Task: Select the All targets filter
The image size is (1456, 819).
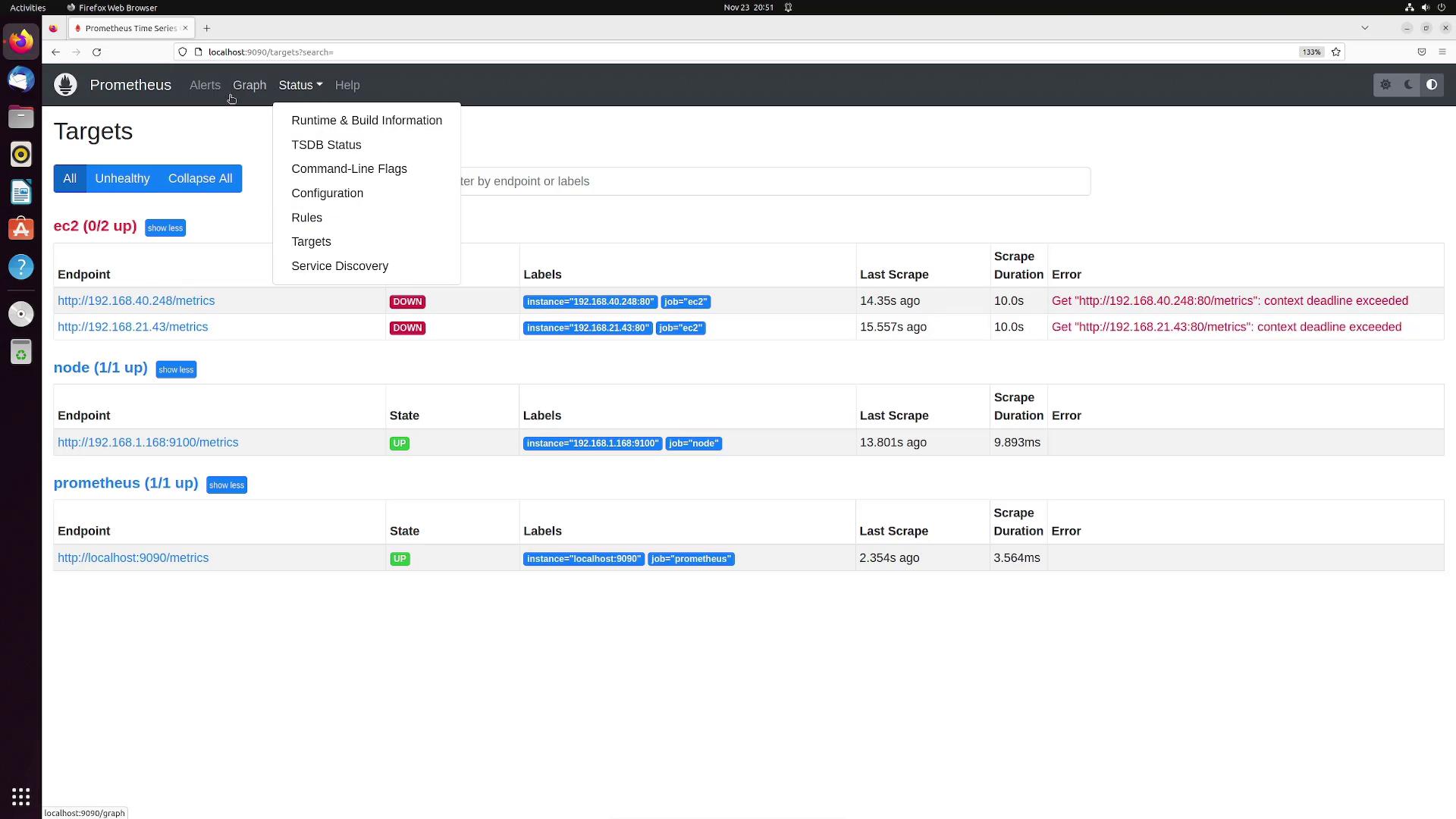Action: pyautogui.click(x=70, y=179)
